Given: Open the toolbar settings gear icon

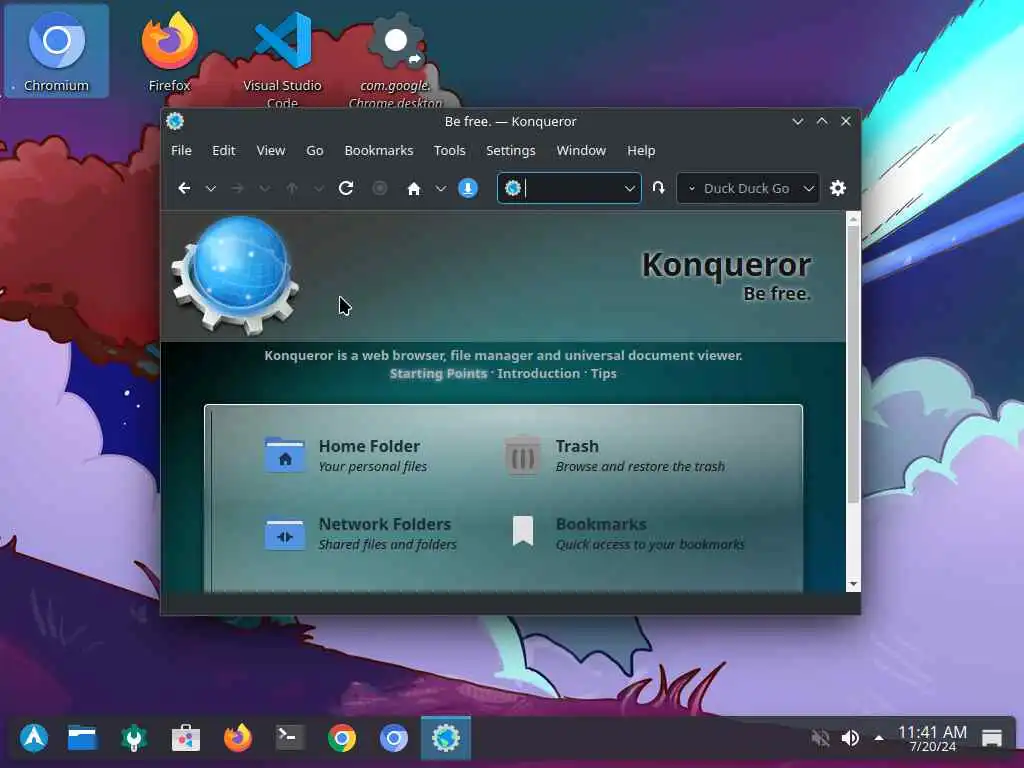Looking at the screenshot, I should click(838, 189).
